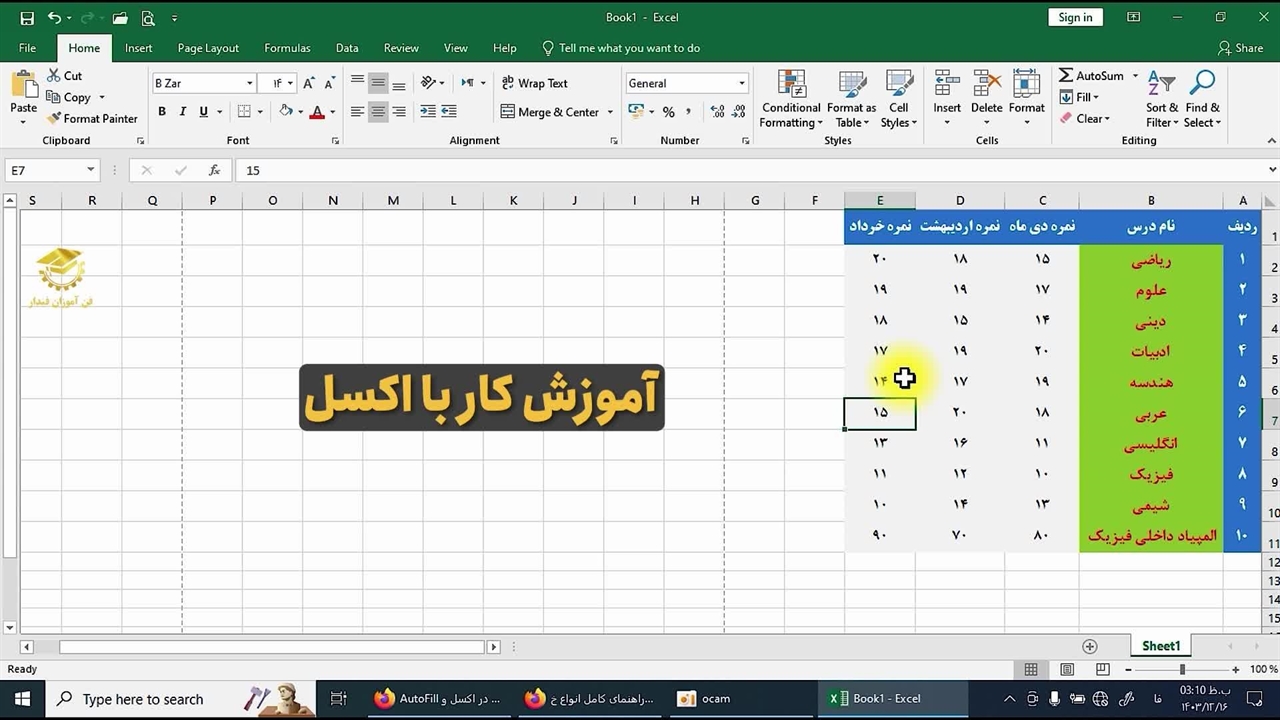Click the Percent Style icon

point(668,112)
